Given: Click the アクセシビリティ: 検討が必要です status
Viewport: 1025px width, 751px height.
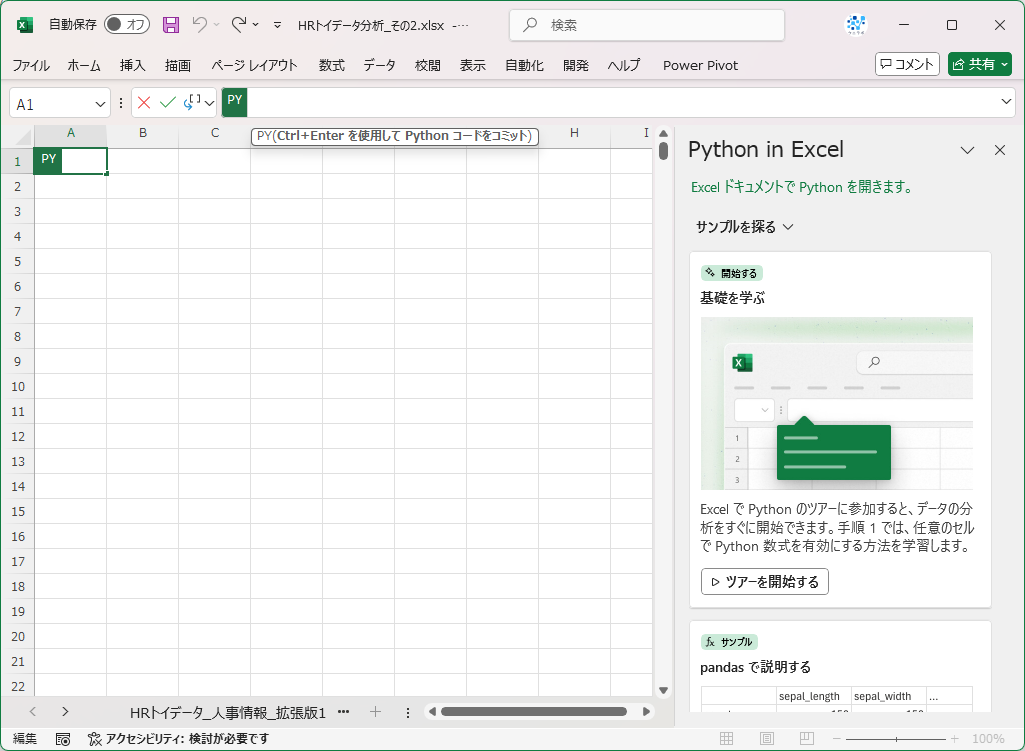Looking at the screenshot, I should tap(178, 739).
